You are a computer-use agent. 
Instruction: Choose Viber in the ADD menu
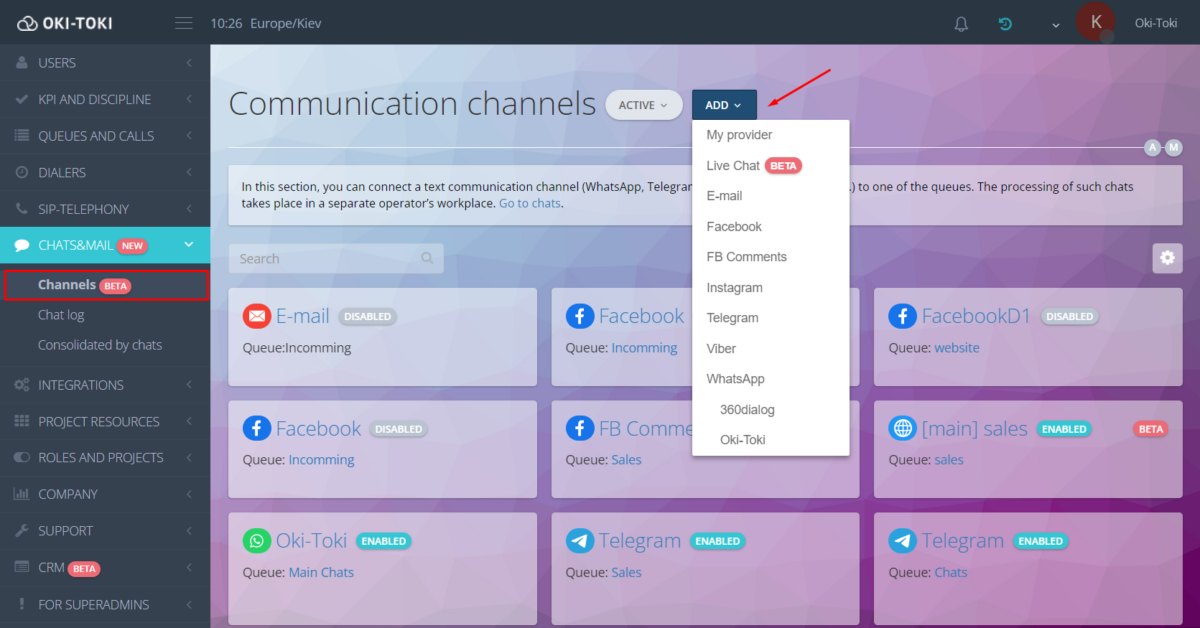[721, 348]
